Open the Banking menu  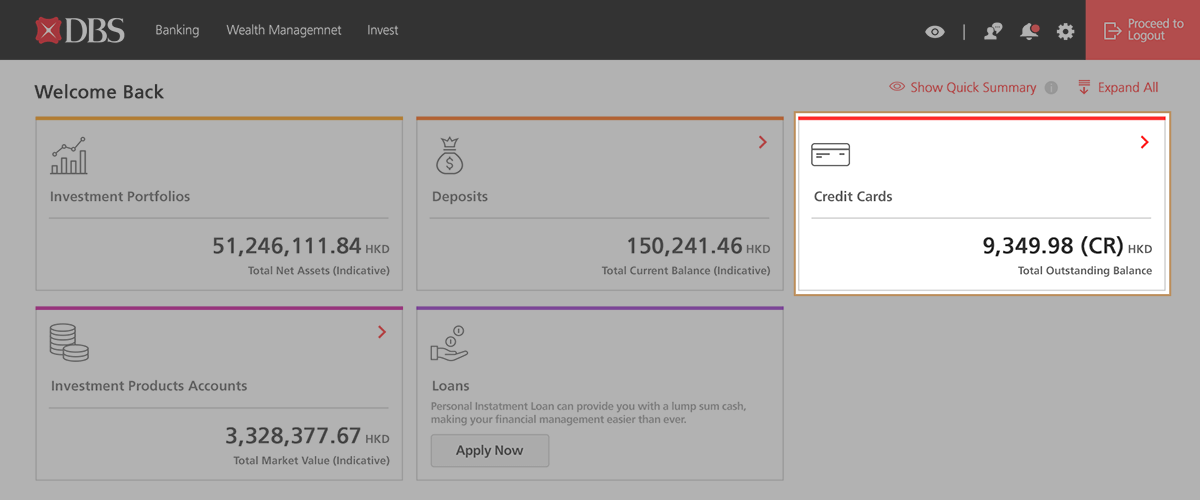click(177, 30)
